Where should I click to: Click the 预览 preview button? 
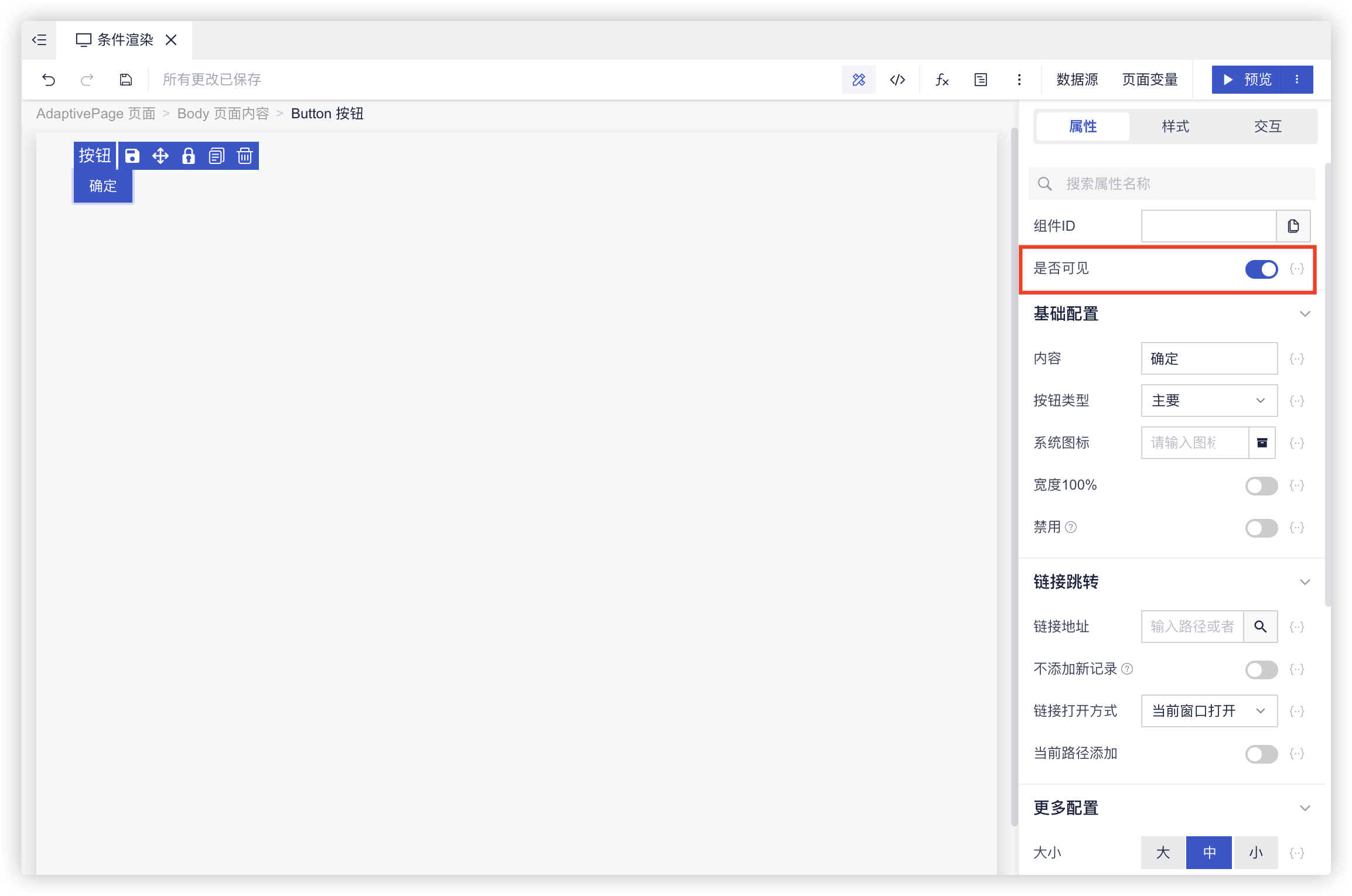point(1248,80)
